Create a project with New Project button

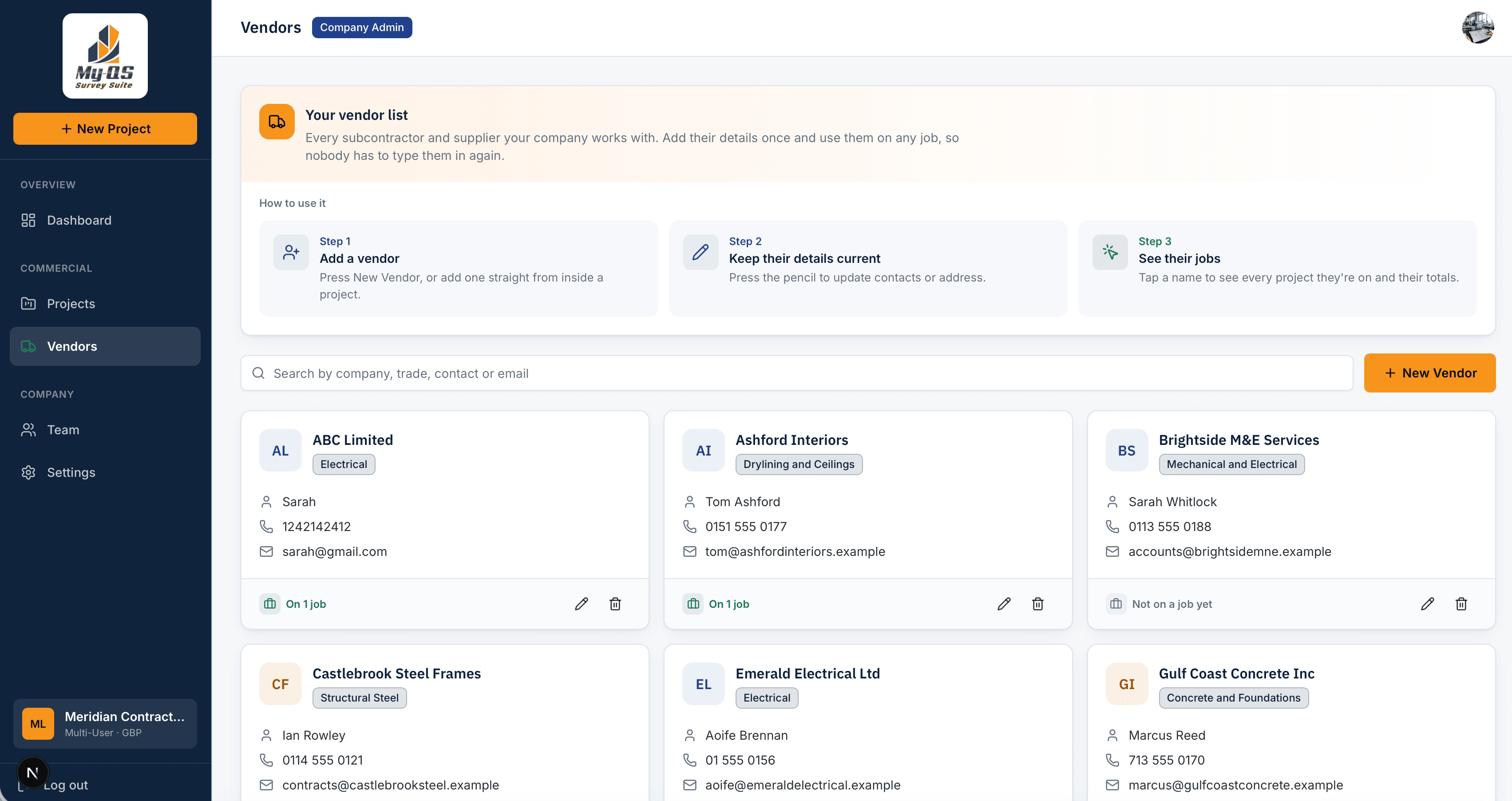click(105, 129)
